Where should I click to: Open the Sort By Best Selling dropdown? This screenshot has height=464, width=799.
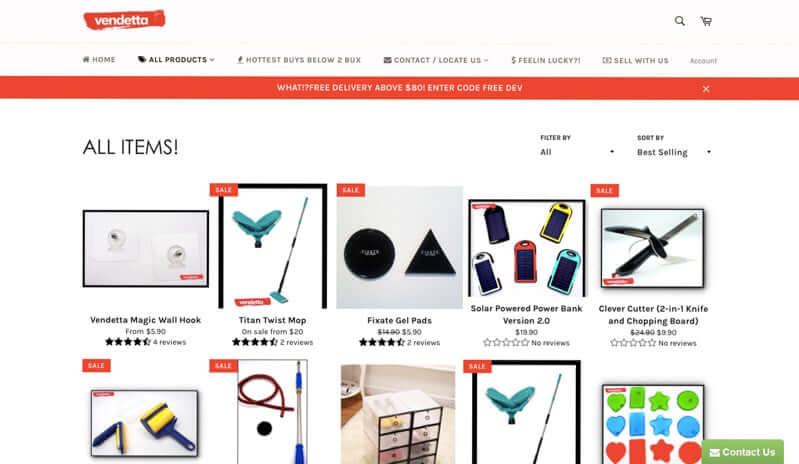click(674, 152)
